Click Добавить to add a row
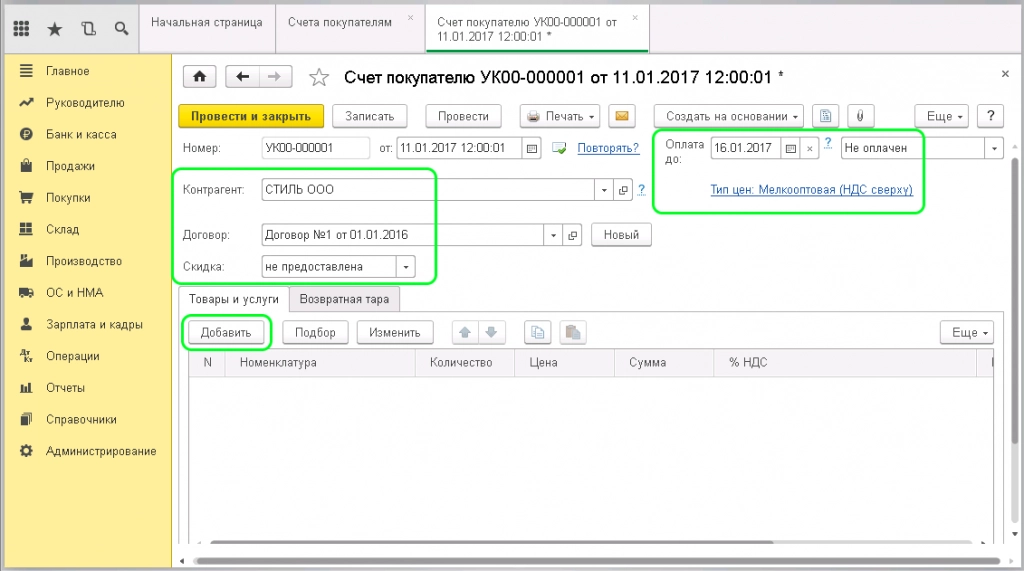The height and width of the screenshot is (571, 1024). point(225,333)
